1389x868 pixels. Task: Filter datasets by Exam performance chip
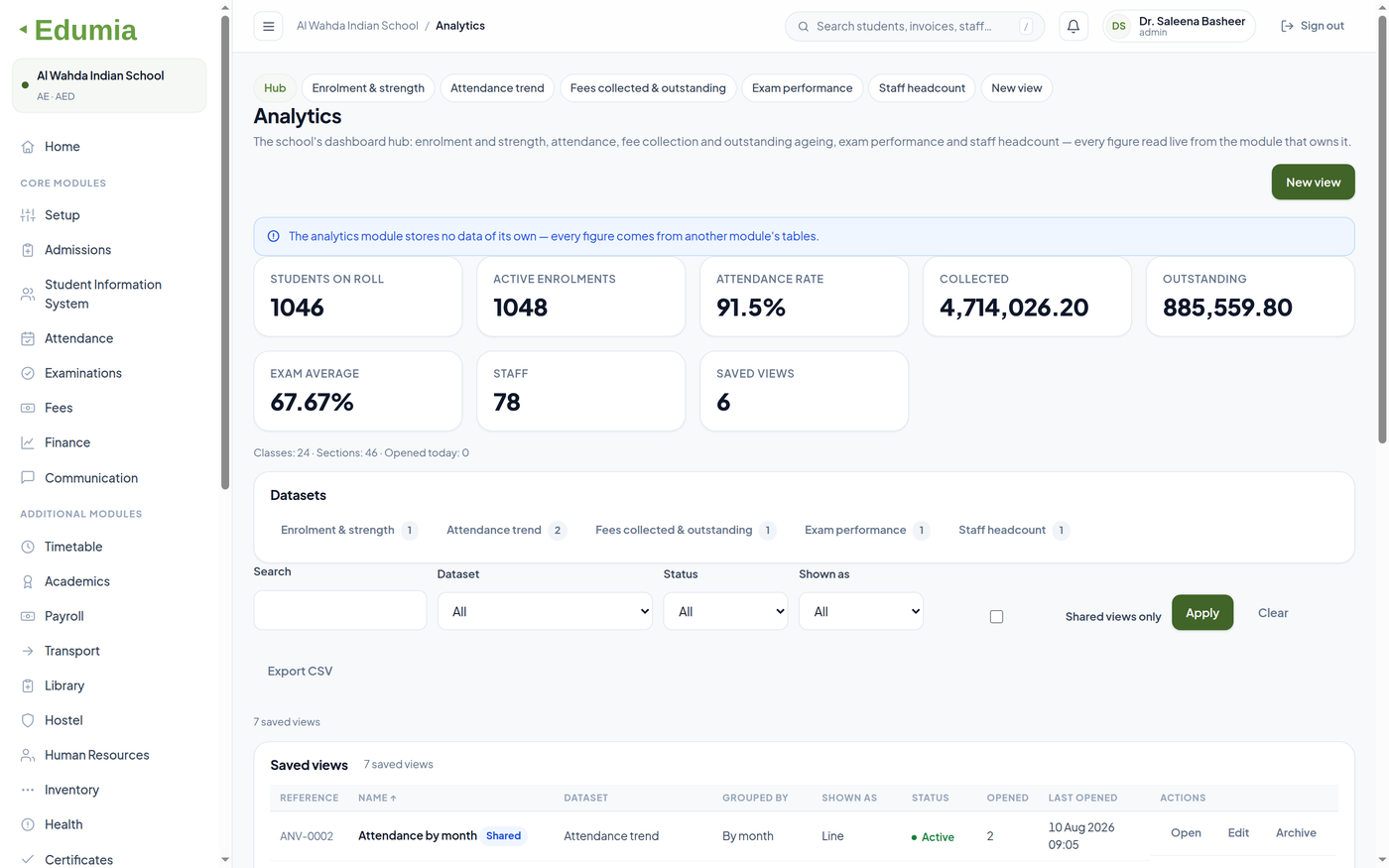coord(866,530)
